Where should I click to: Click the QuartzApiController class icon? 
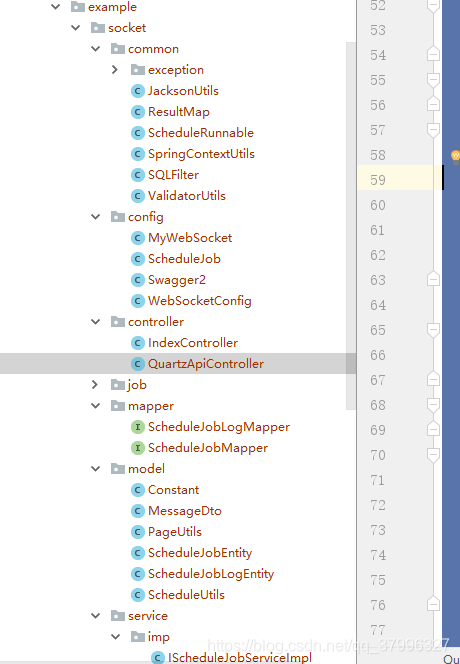[137, 364]
